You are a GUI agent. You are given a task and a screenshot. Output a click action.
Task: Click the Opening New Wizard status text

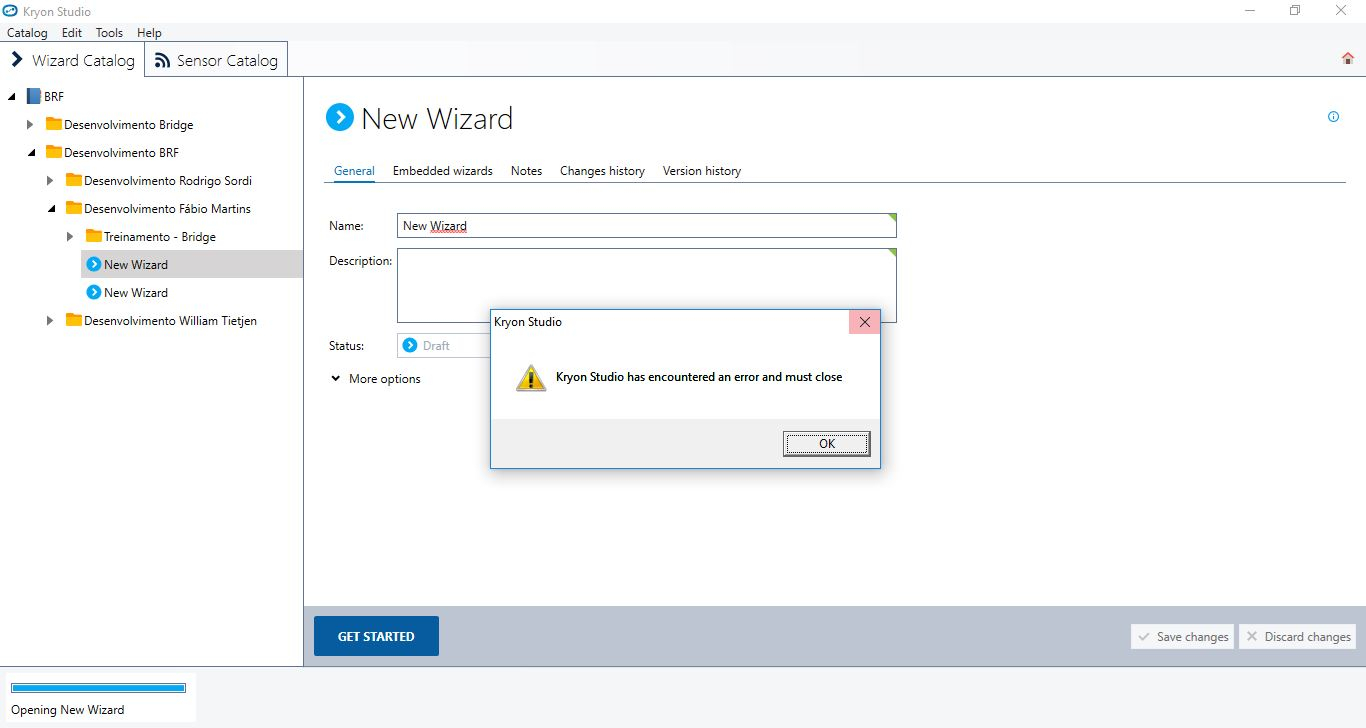tap(68, 710)
